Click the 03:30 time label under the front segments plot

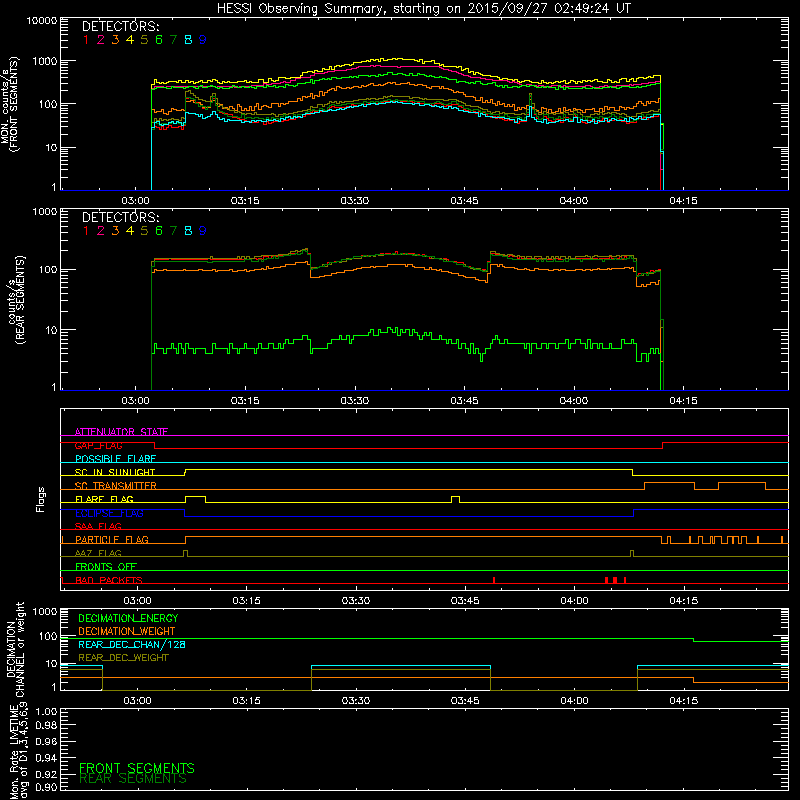pos(355,201)
